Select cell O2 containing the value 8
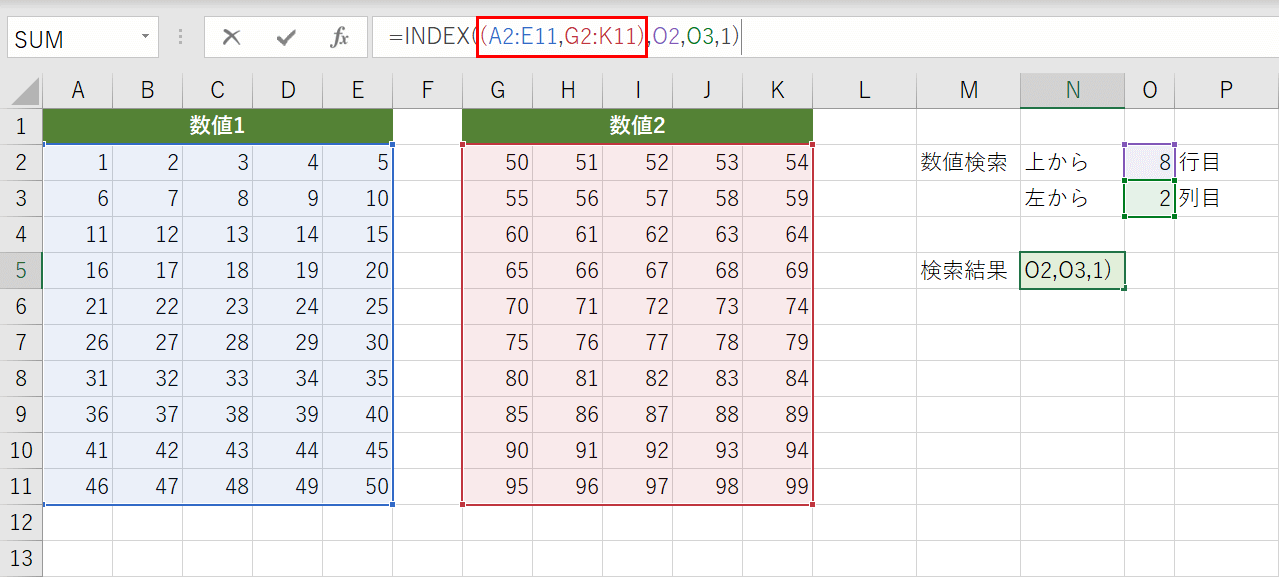1279x577 pixels. coord(1148,162)
